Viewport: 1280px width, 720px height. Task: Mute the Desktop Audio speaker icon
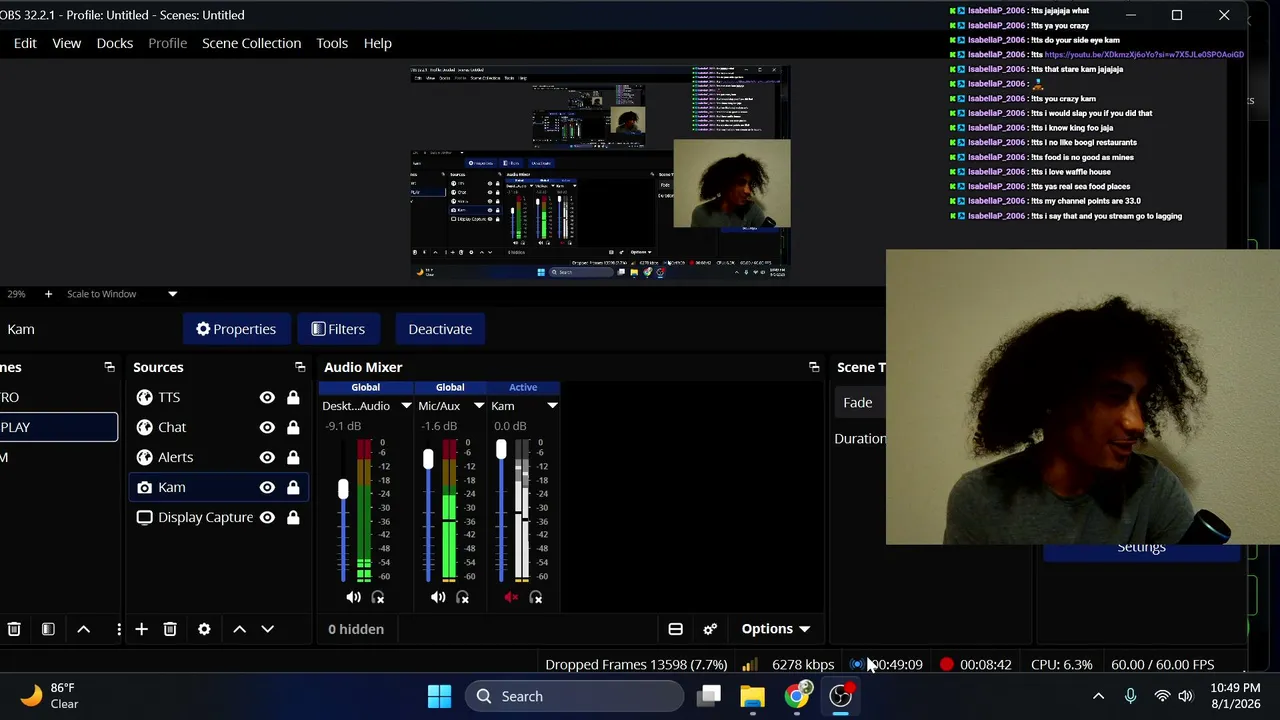tap(353, 597)
